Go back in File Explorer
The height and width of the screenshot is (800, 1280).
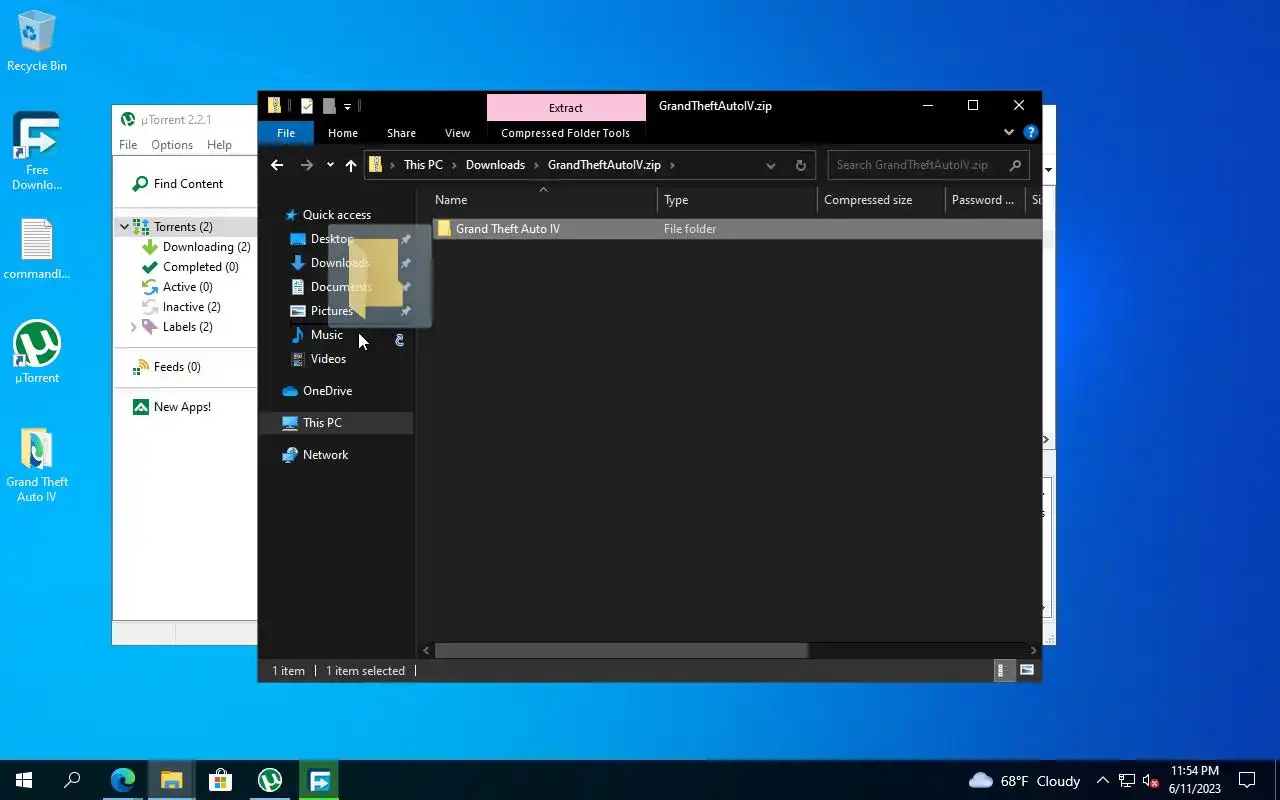(277, 165)
